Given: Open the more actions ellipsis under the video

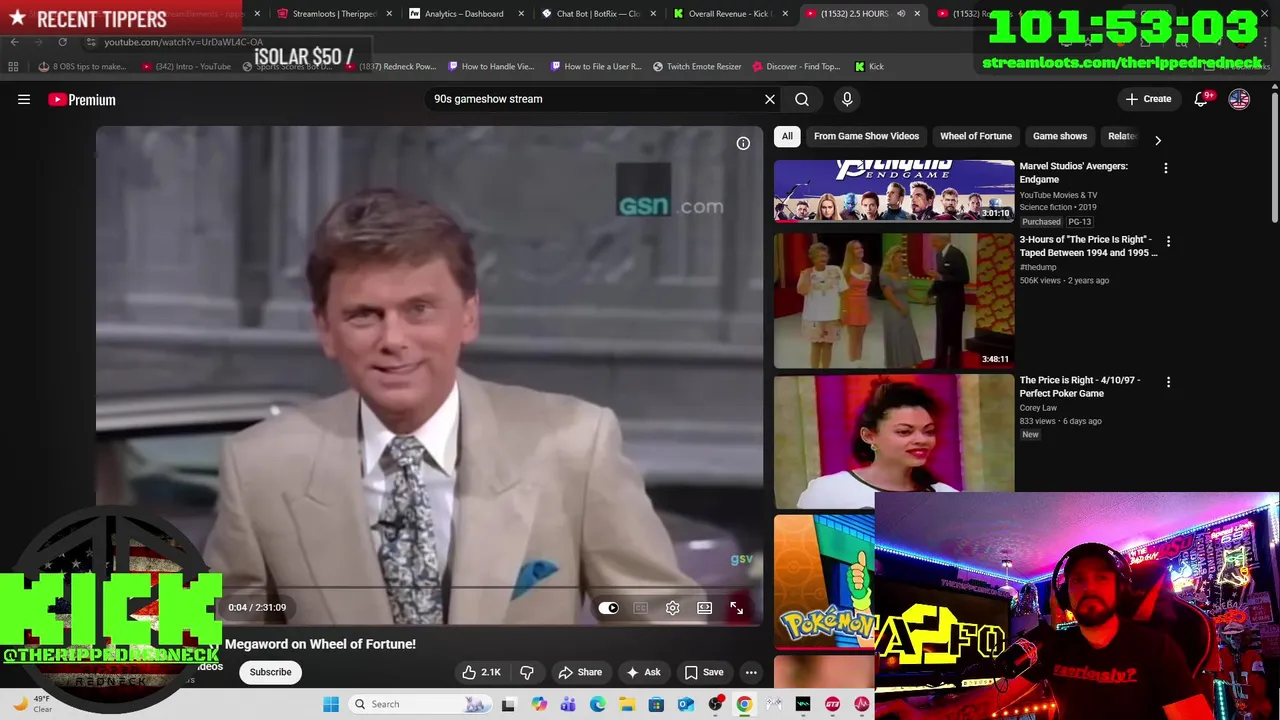Looking at the screenshot, I should 751,672.
